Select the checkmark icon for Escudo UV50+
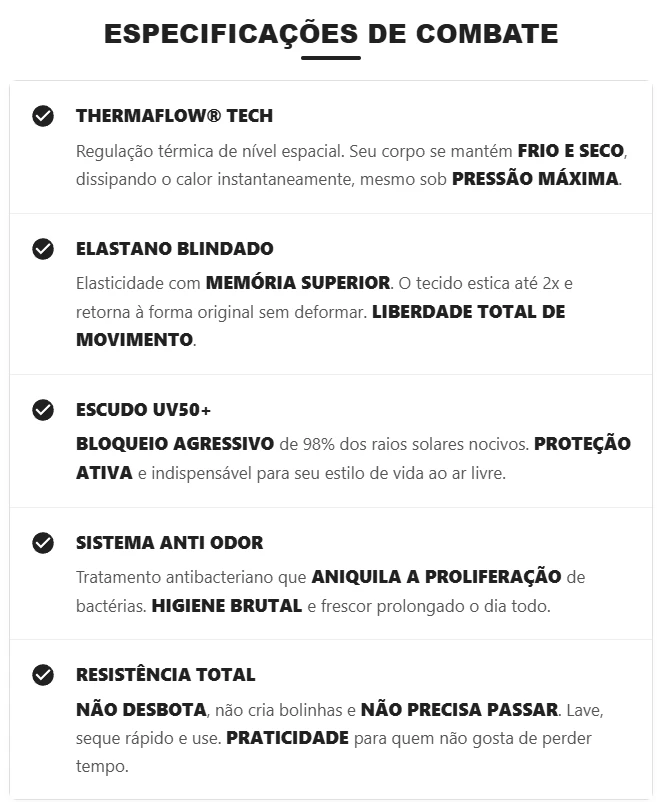657x802 pixels. coord(43,410)
